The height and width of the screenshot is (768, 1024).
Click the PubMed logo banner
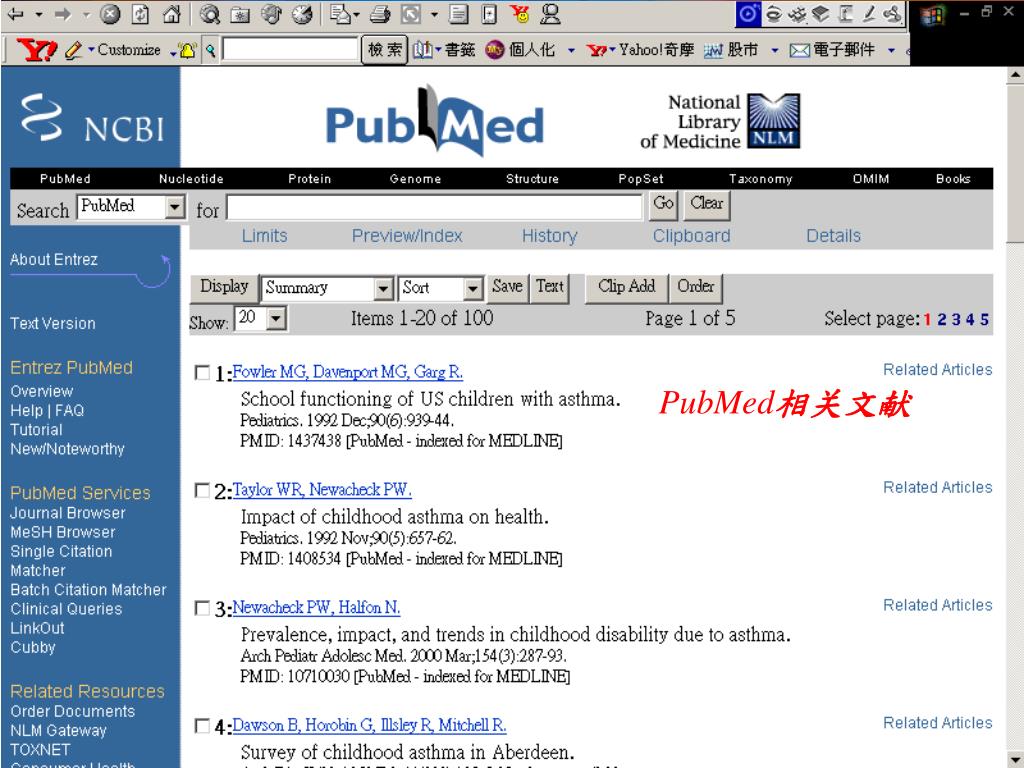[434, 121]
